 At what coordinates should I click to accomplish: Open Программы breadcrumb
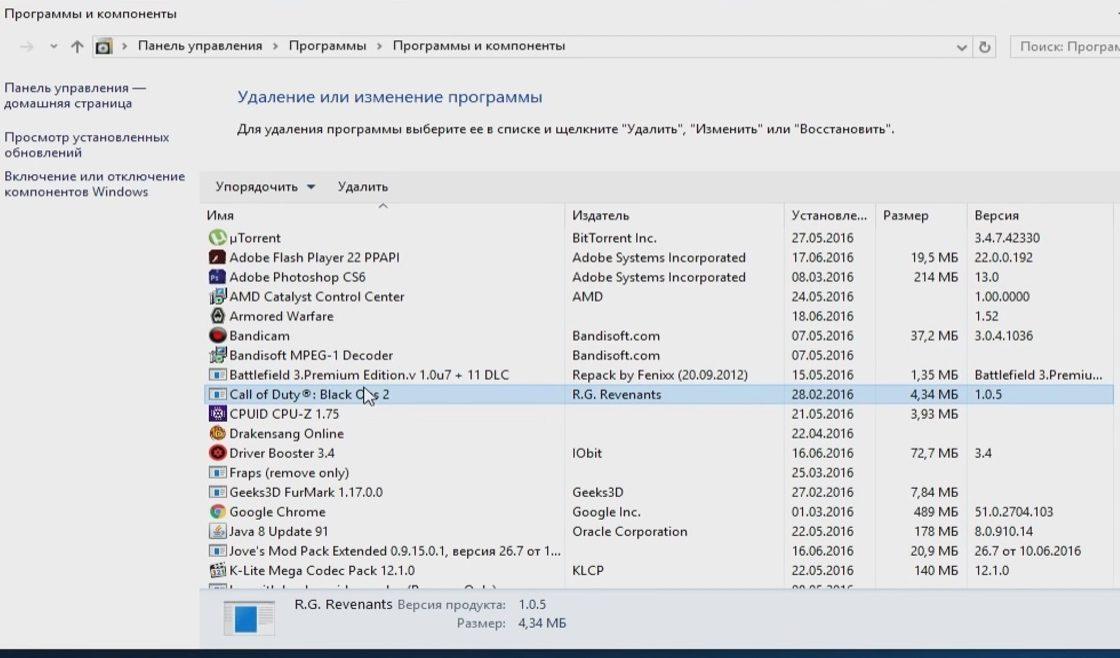pyautogui.click(x=327, y=46)
